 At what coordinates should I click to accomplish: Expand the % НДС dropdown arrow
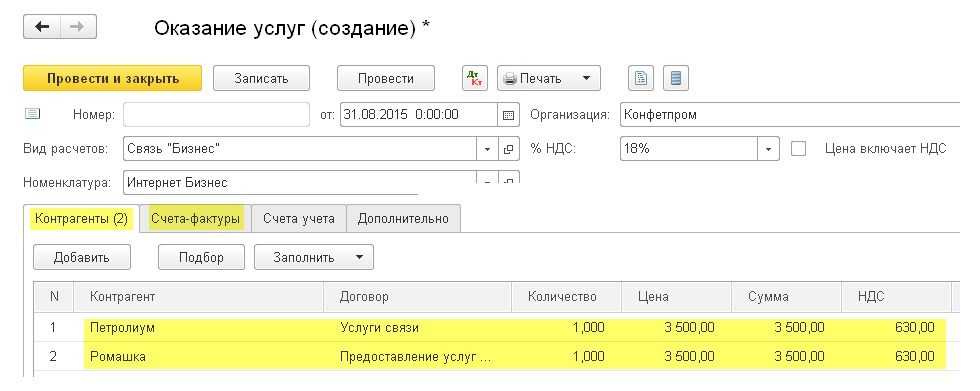tap(769, 149)
